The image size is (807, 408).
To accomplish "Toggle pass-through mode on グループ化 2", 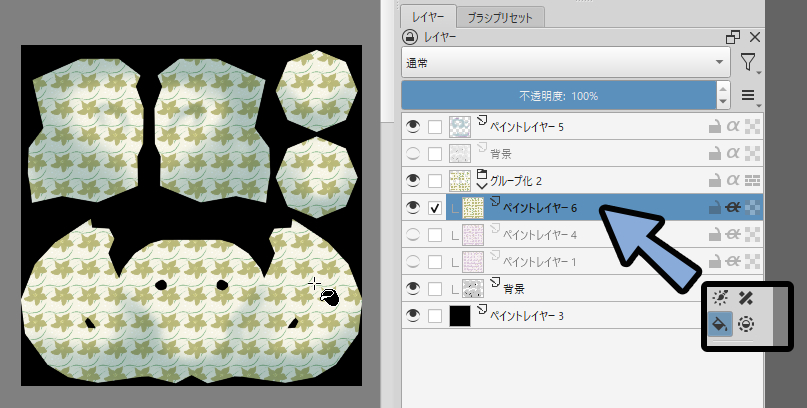I will tap(752, 181).
